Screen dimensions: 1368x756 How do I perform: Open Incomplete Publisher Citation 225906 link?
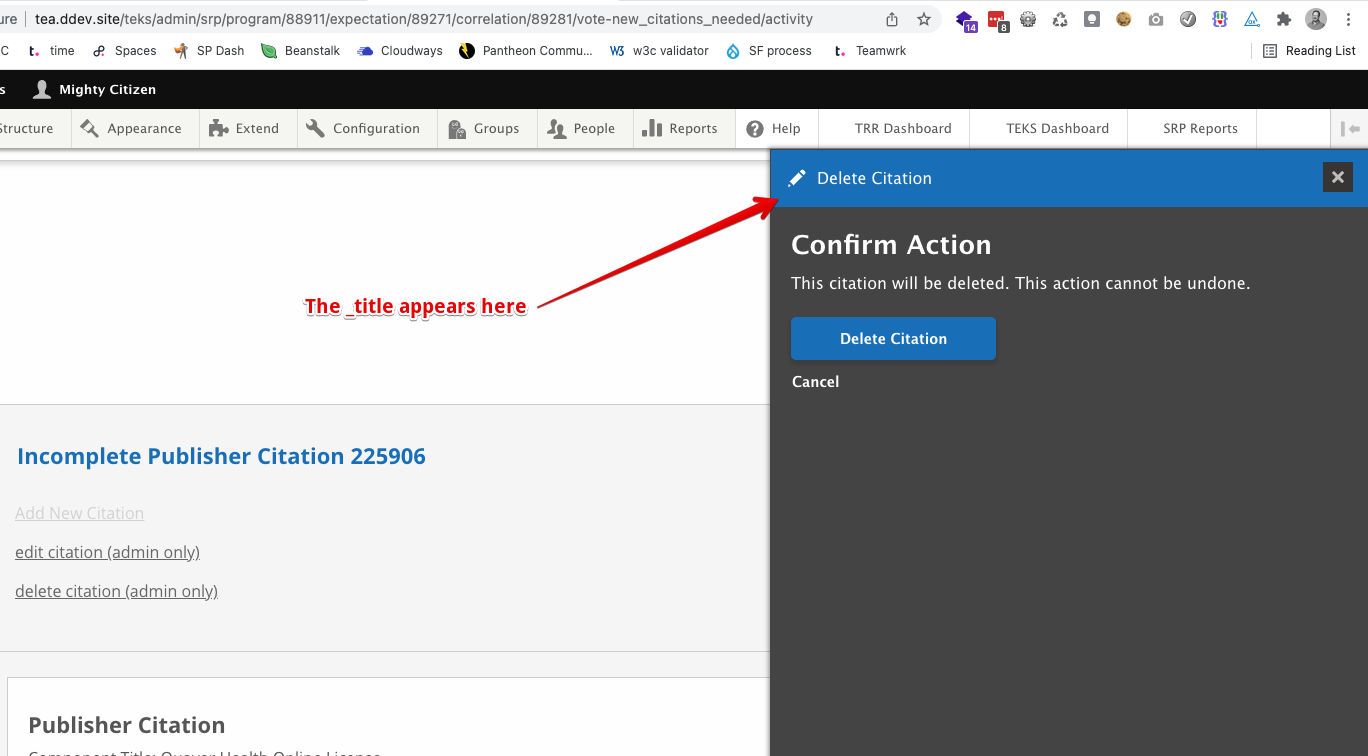click(x=221, y=456)
